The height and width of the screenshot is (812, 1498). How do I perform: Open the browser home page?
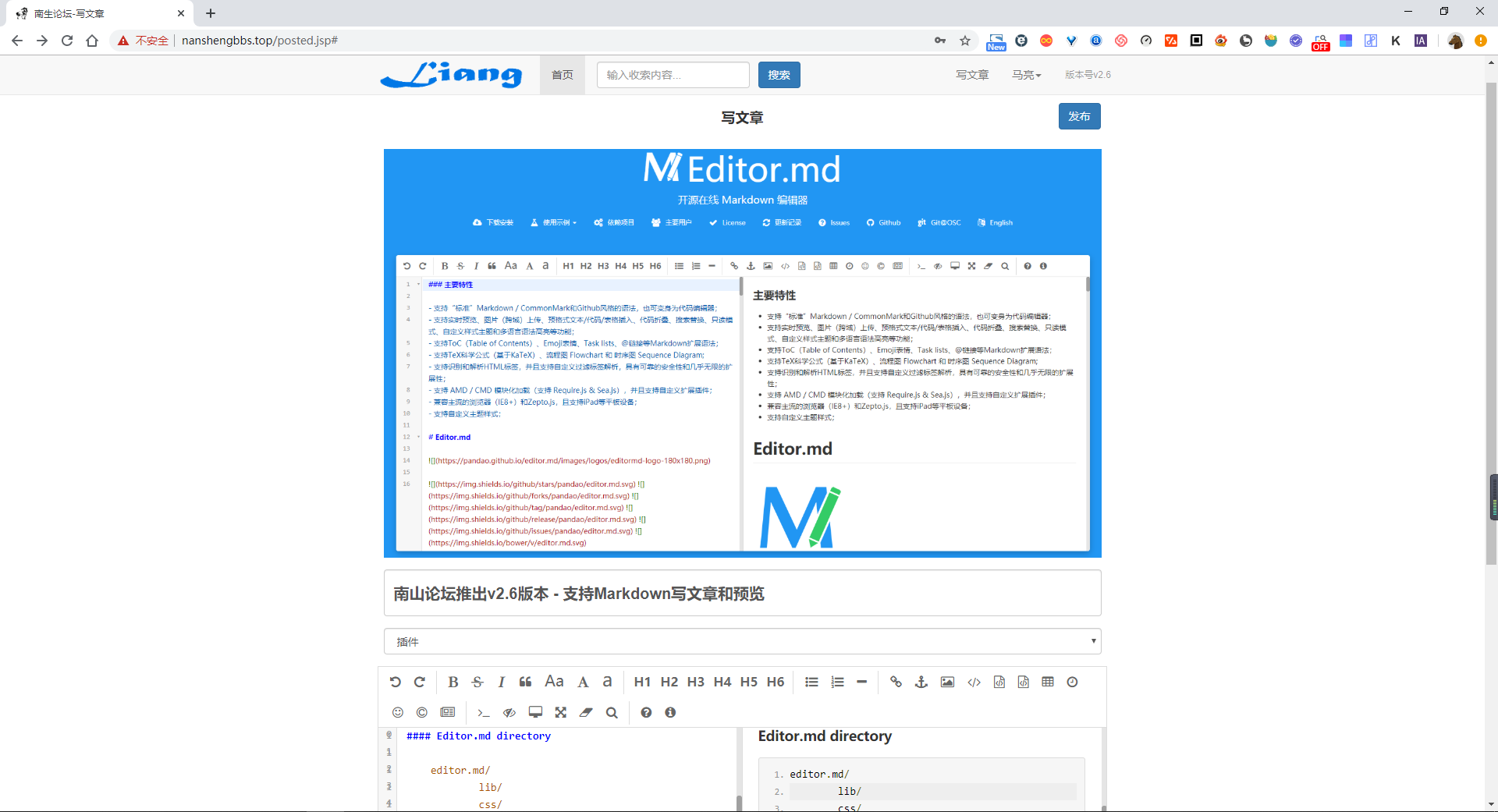coord(92,41)
